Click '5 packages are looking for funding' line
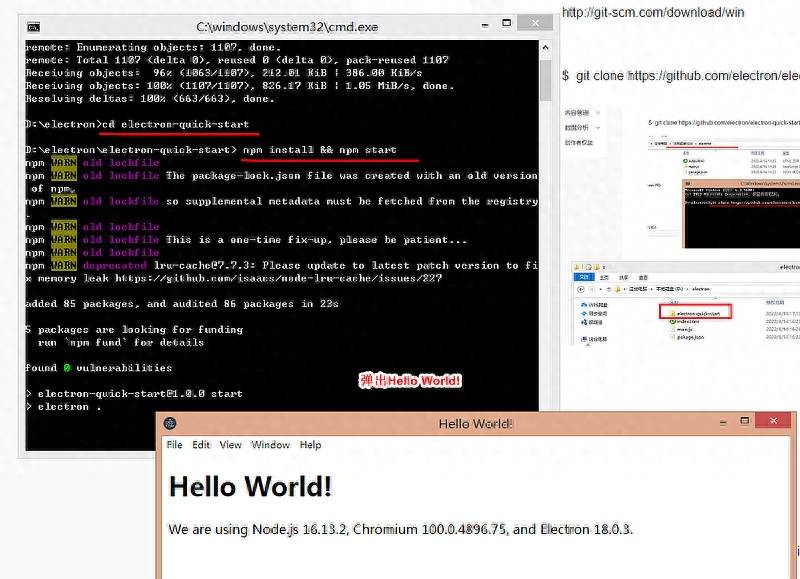800x579 pixels. coord(134,330)
